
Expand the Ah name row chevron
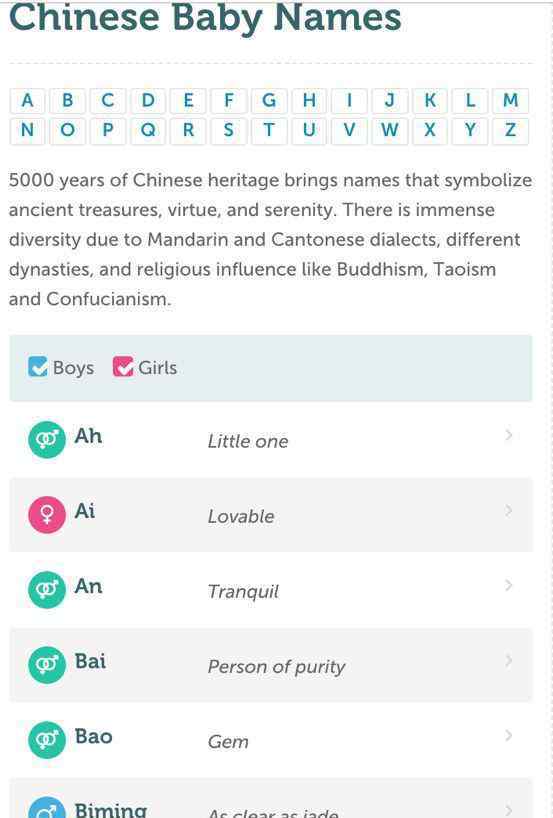coord(509,435)
